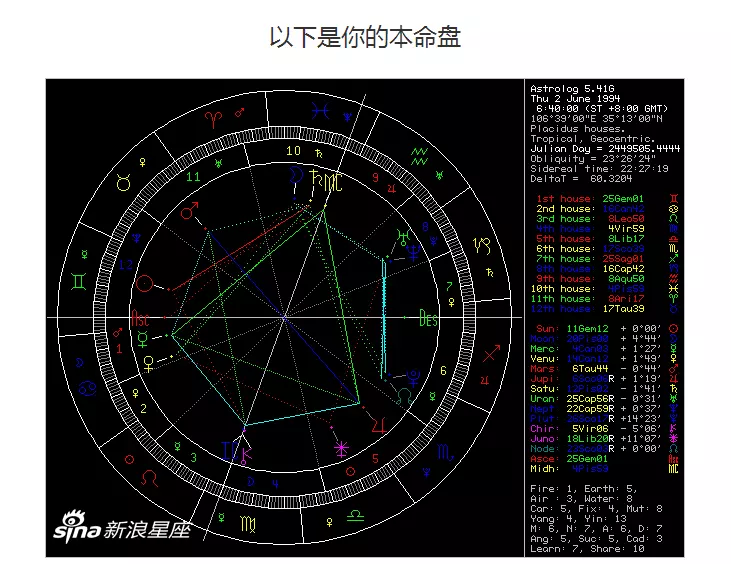
Task: Click the 'Juno: 18Lib20R' row
Action: point(605,439)
